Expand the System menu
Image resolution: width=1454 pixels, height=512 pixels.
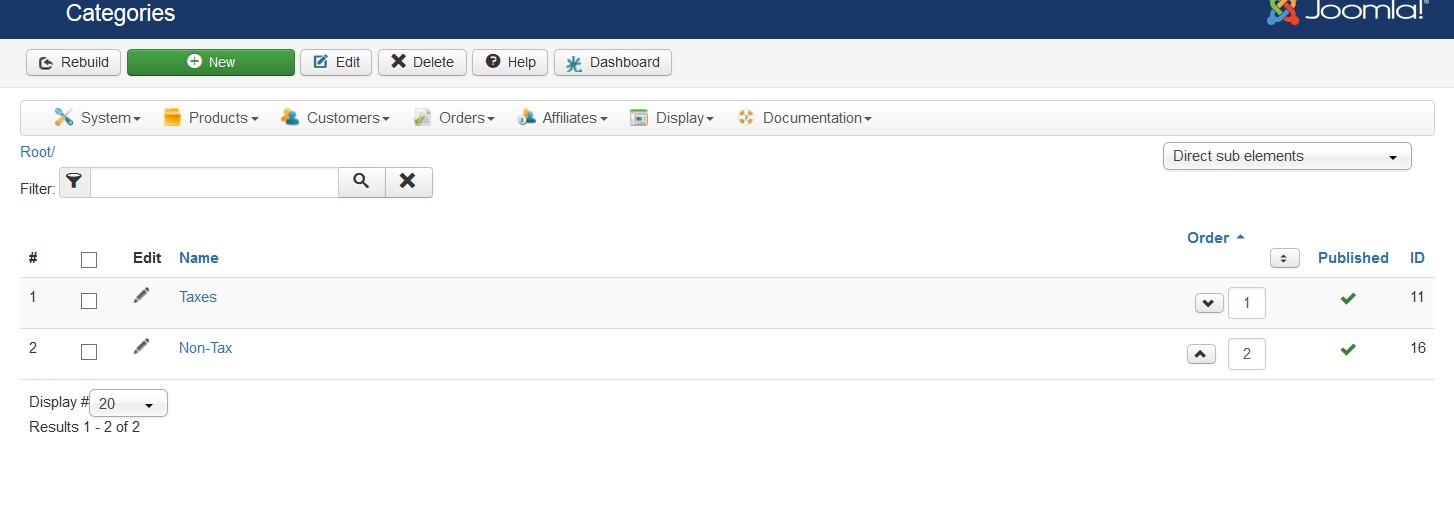(x=98, y=118)
